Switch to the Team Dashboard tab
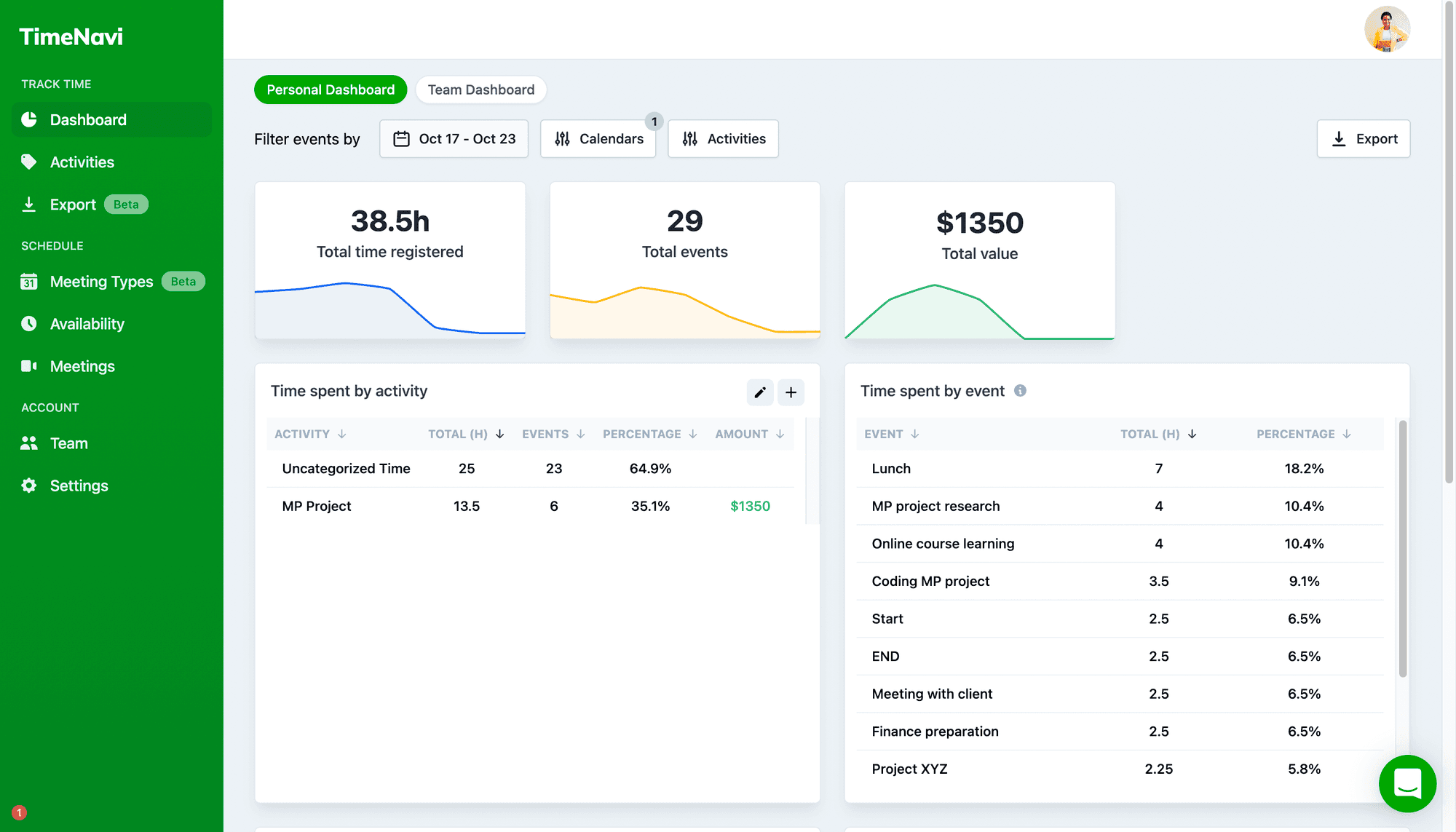The height and width of the screenshot is (832, 1456). click(481, 90)
